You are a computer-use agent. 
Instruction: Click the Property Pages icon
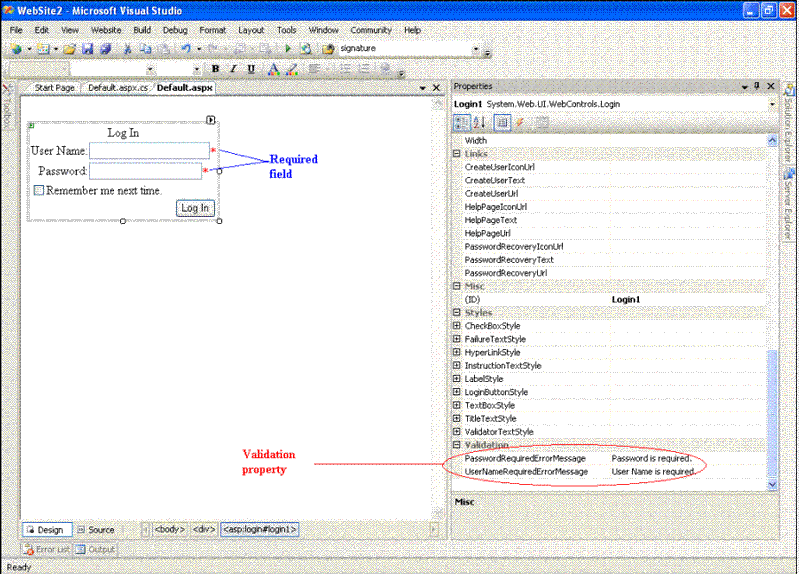[x=542, y=122]
